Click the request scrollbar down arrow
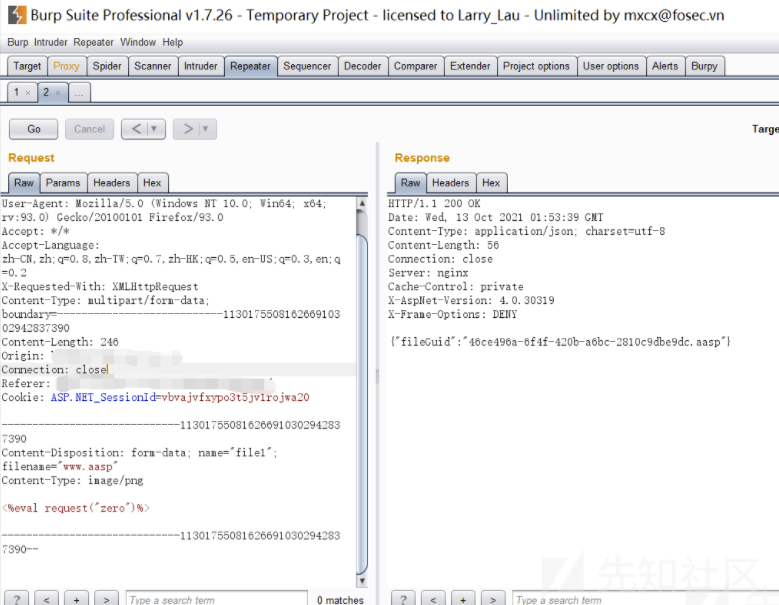779x605 pixels. coord(362,581)
